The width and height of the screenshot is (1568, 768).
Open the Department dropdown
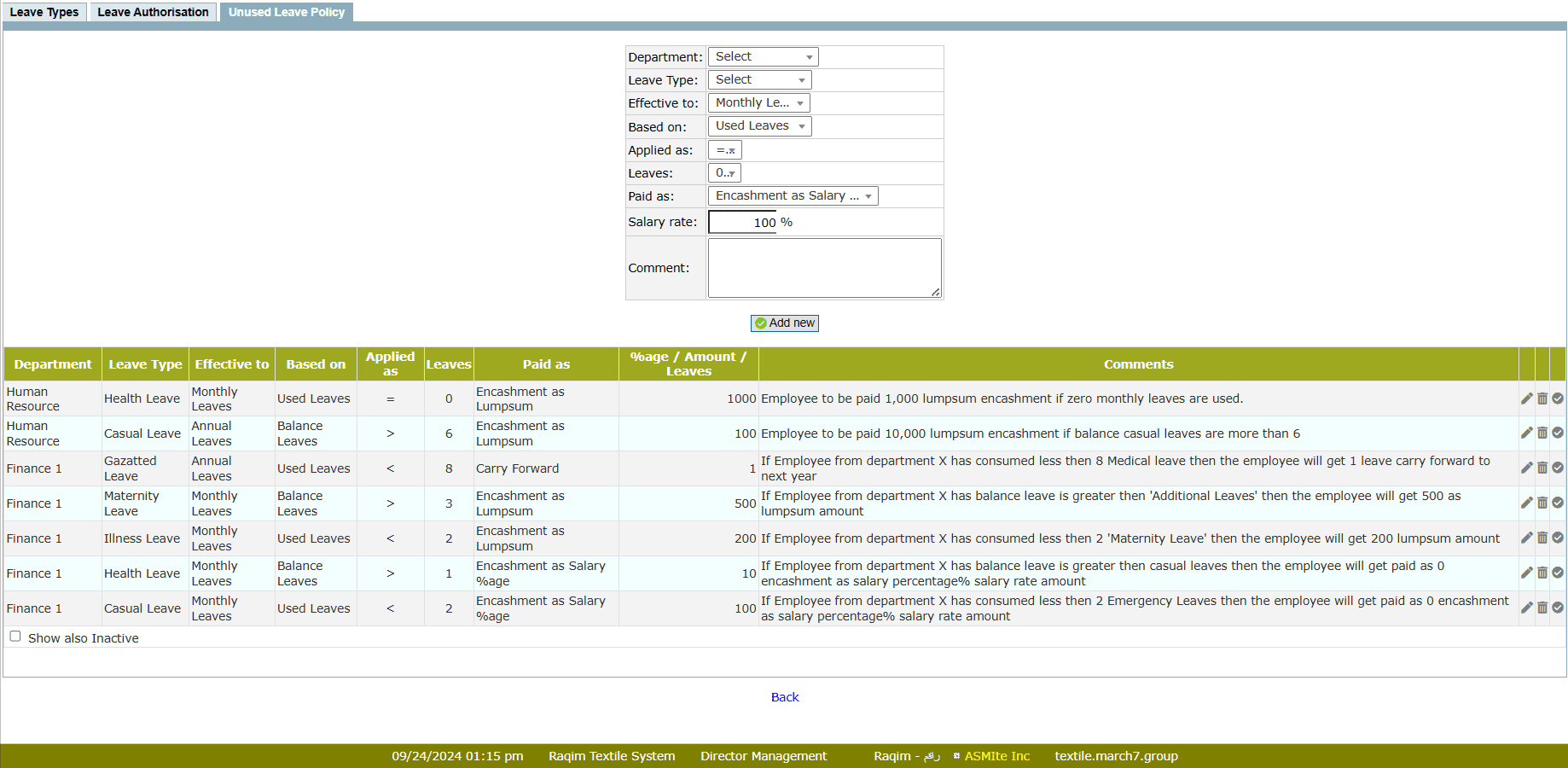tap(763, 57)
